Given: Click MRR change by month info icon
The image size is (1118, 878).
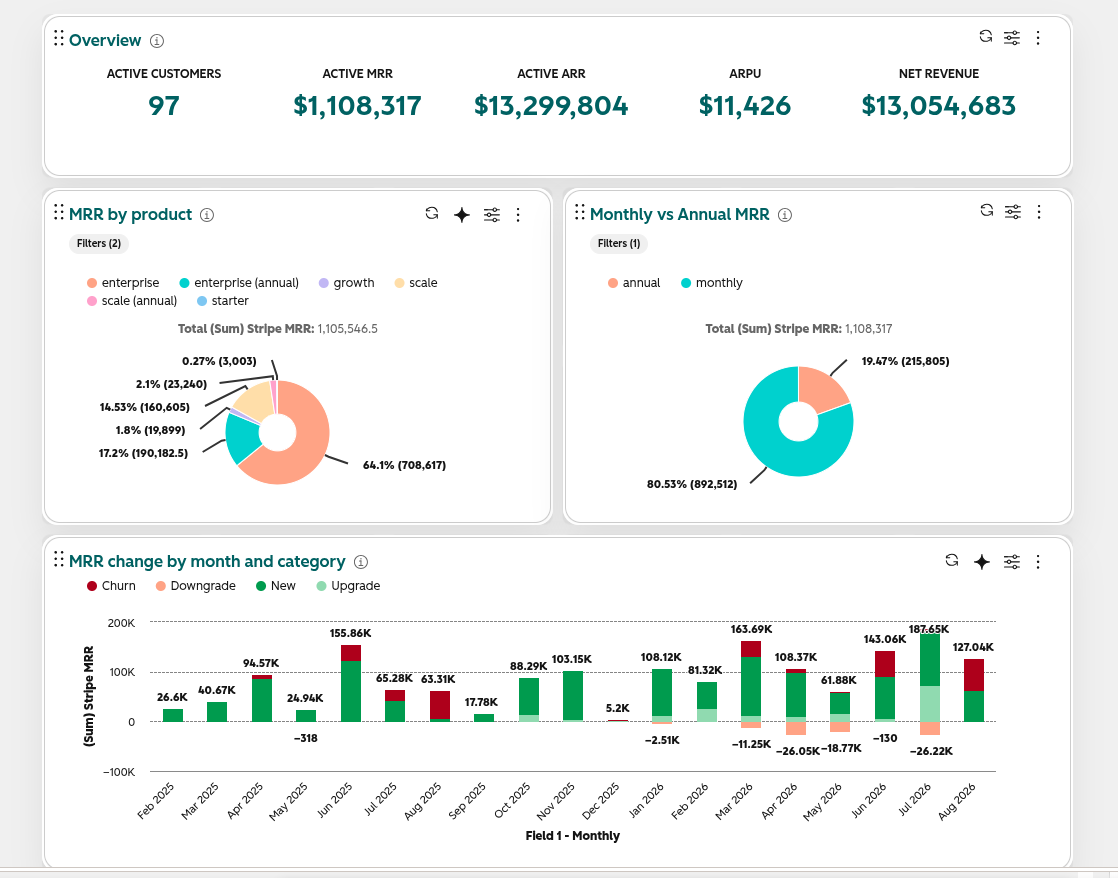Looking at the screenshot, I should [361, 562].
